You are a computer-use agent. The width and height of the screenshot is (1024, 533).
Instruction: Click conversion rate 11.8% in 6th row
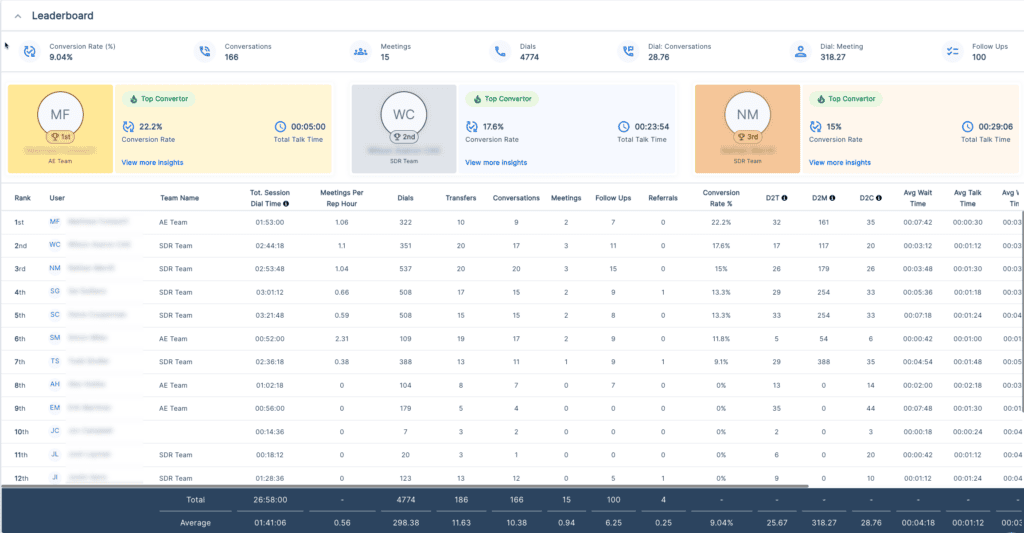point(721,338)
